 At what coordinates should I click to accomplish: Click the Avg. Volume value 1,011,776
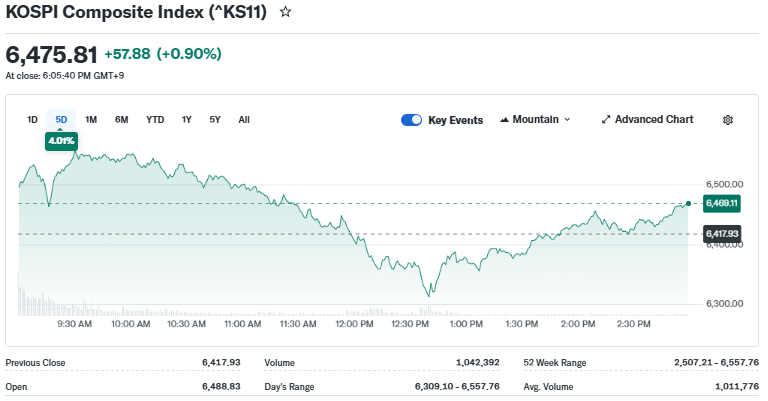pos(737,386)
